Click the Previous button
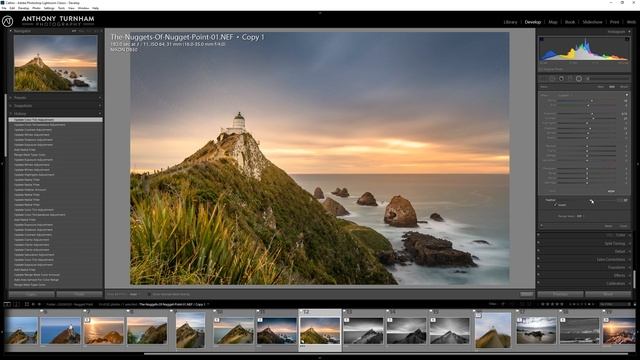Image resolution: width=640 pixels, height=360 pixels. pos(560,294)
